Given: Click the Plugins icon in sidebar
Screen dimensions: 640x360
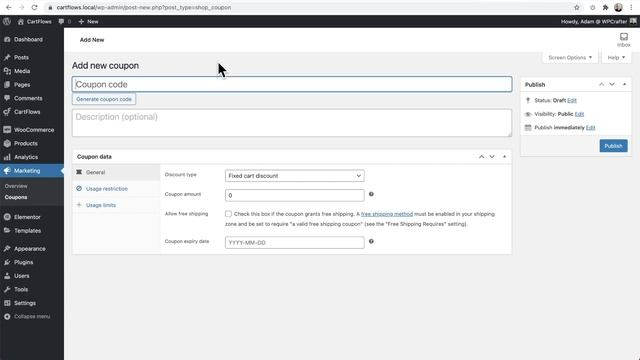Looking at the screenshot, I should pyautogui.click(x=7, y=262).
